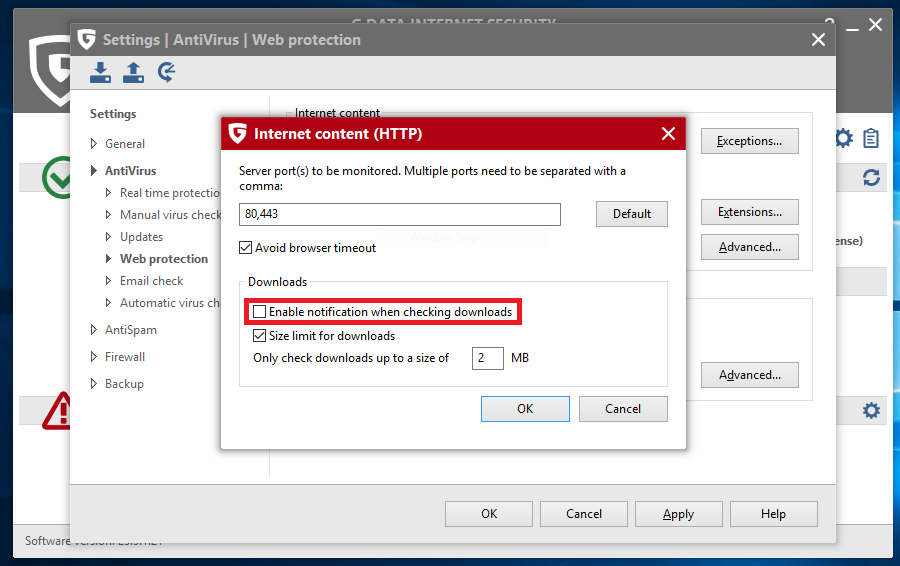Click the clipboard log icon in main window
Image resolution: width=900 pixels, height=566 pixels.
point(871,138)
